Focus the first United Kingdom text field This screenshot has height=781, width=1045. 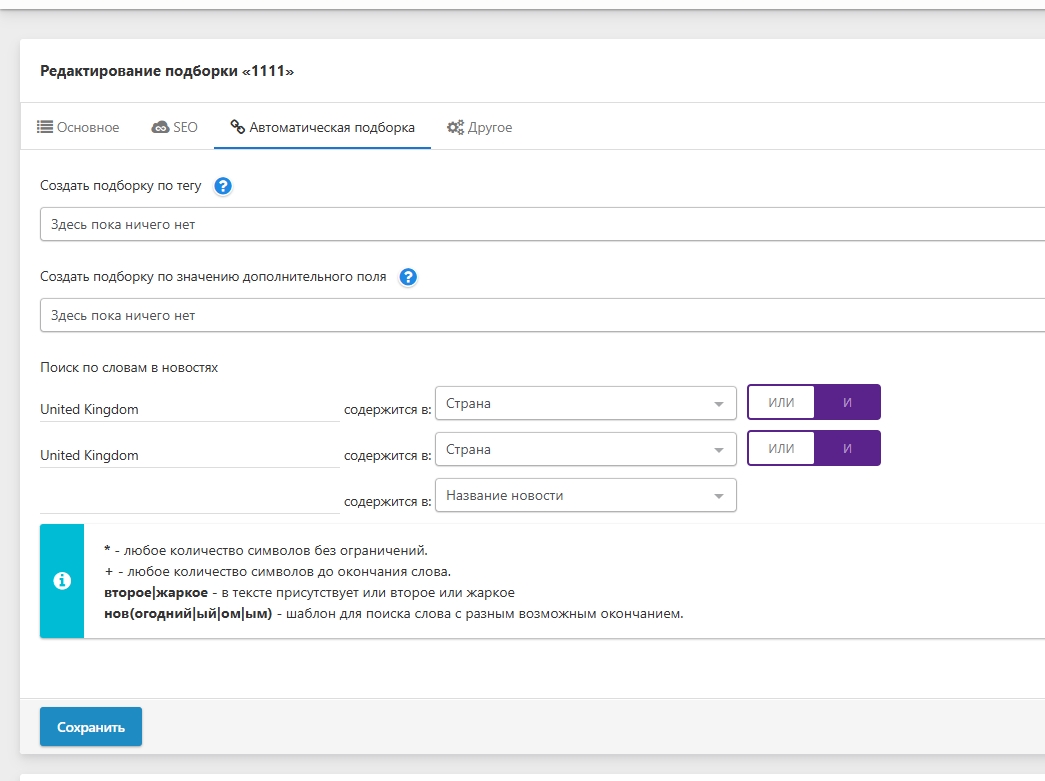[x=189, y=409]
